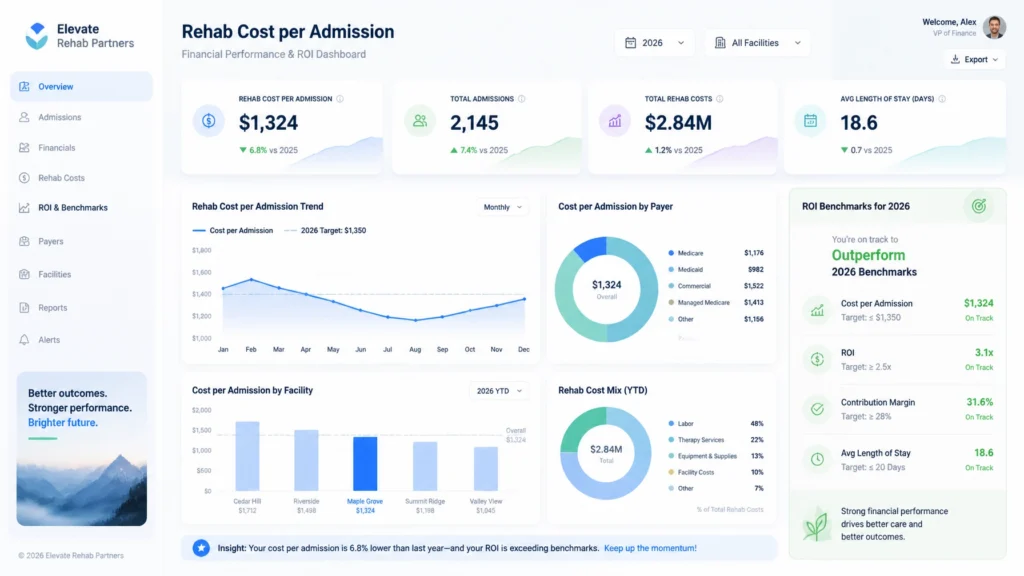Click the people icon on Total Admissions card

420,121
